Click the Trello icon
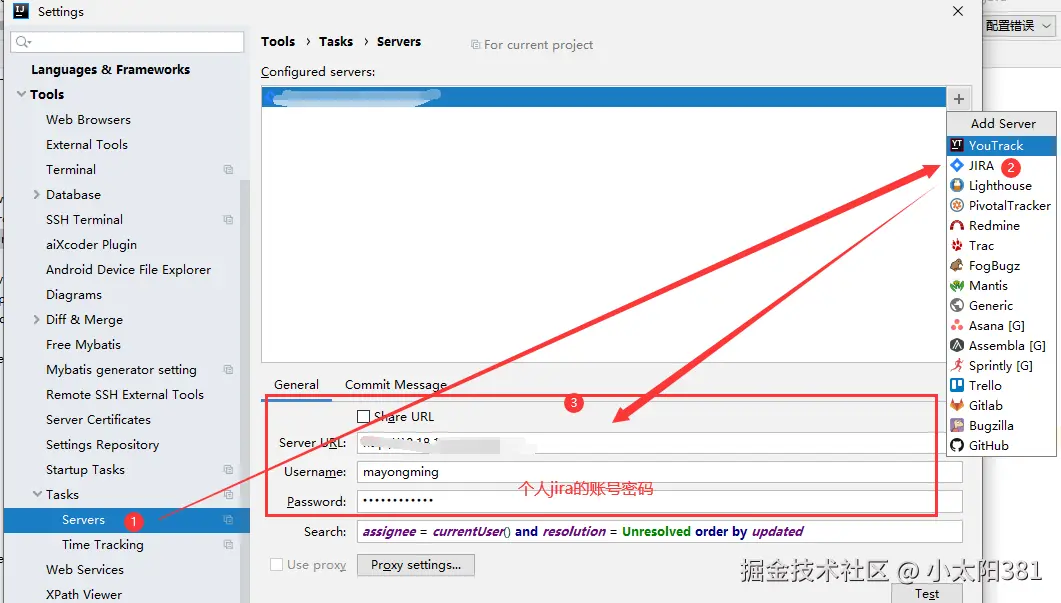Image resolution: width=1061 pixels, height=603 pixels. (957, 385)
